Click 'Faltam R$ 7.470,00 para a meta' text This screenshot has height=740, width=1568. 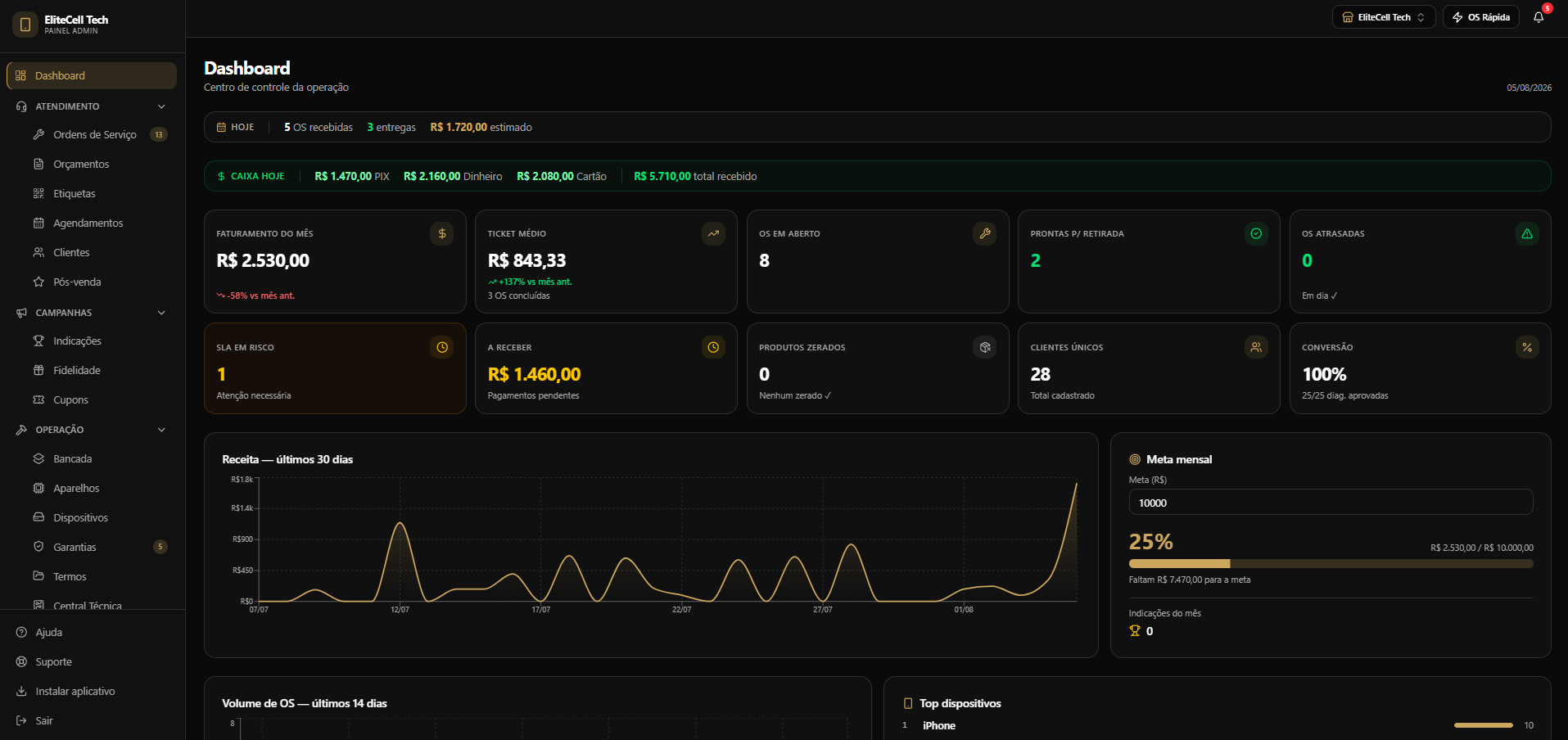tap(1190, 580)
